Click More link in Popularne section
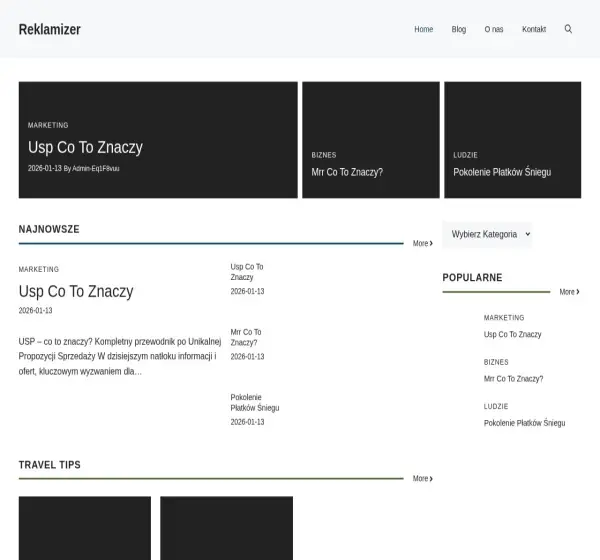600x560 pixels. click(x=569, y=292)
